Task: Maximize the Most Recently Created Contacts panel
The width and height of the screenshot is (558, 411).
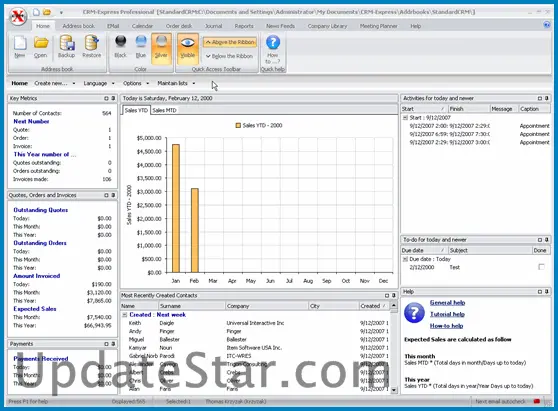Action: 387,295
